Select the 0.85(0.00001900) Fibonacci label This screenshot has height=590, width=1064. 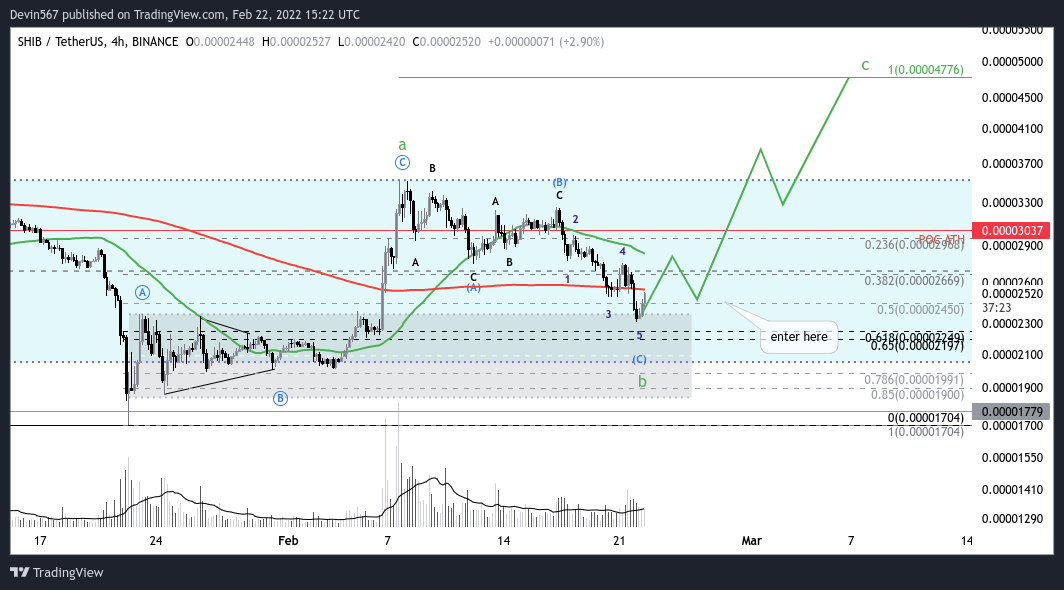point(917,394)
